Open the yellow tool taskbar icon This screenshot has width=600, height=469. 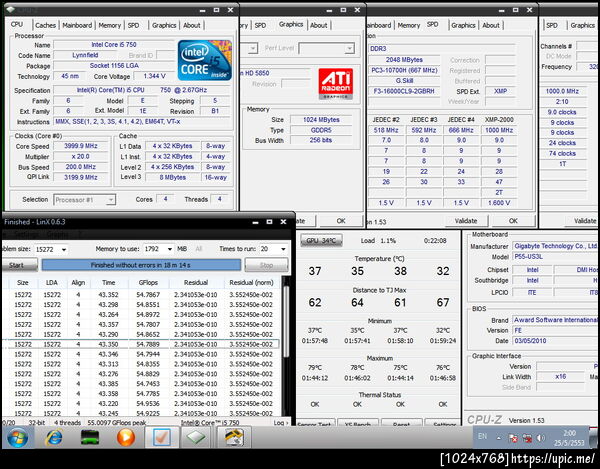click(234, 437)
